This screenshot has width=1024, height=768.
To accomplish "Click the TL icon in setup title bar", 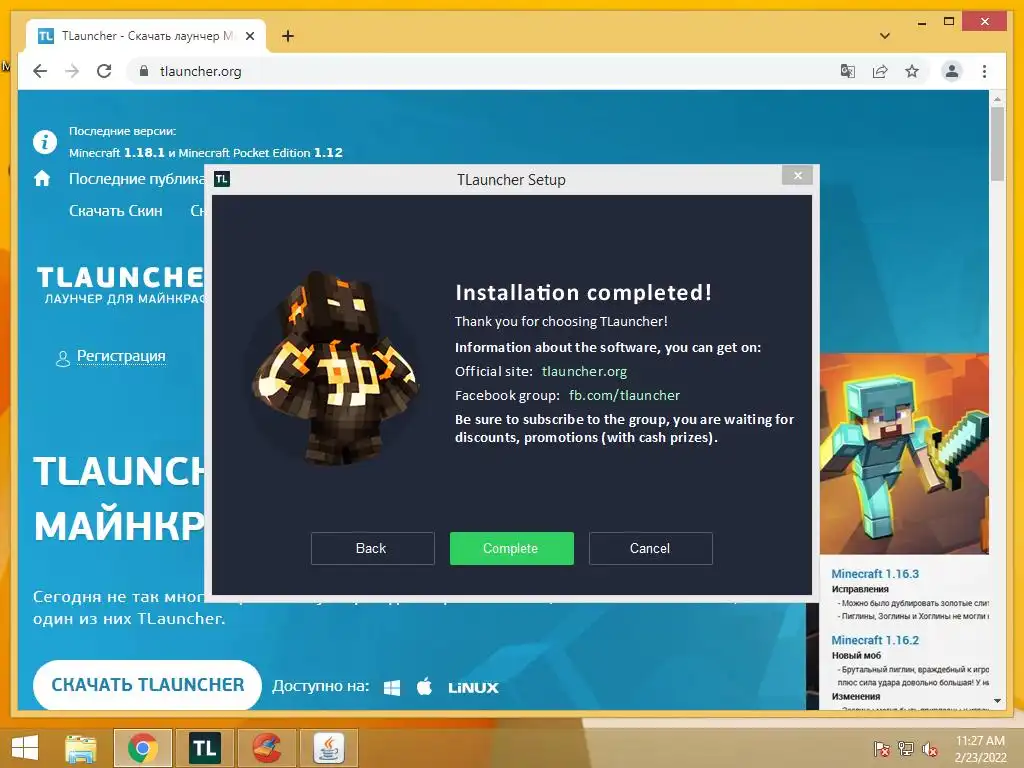I will tap(222, 179).
